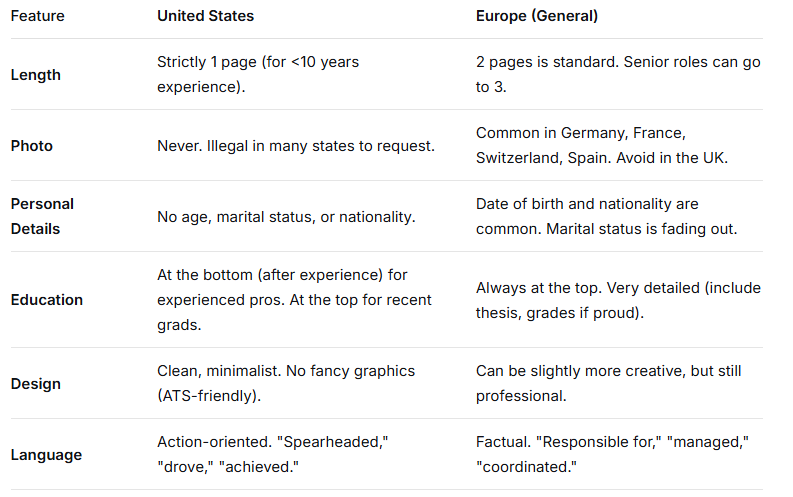Click the "Language" row label
This screenshot has height=497, width=793.
[x=46, y=455]
